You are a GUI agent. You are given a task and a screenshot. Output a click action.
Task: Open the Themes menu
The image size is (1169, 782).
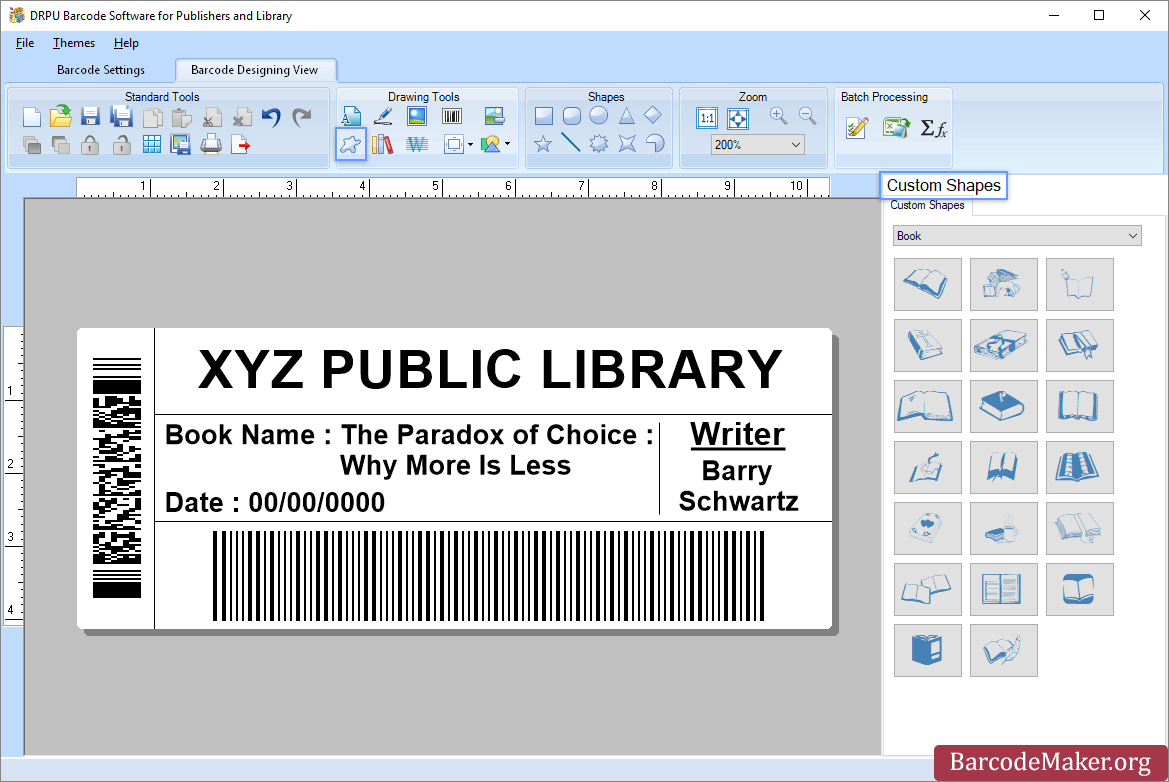point(74,43)
